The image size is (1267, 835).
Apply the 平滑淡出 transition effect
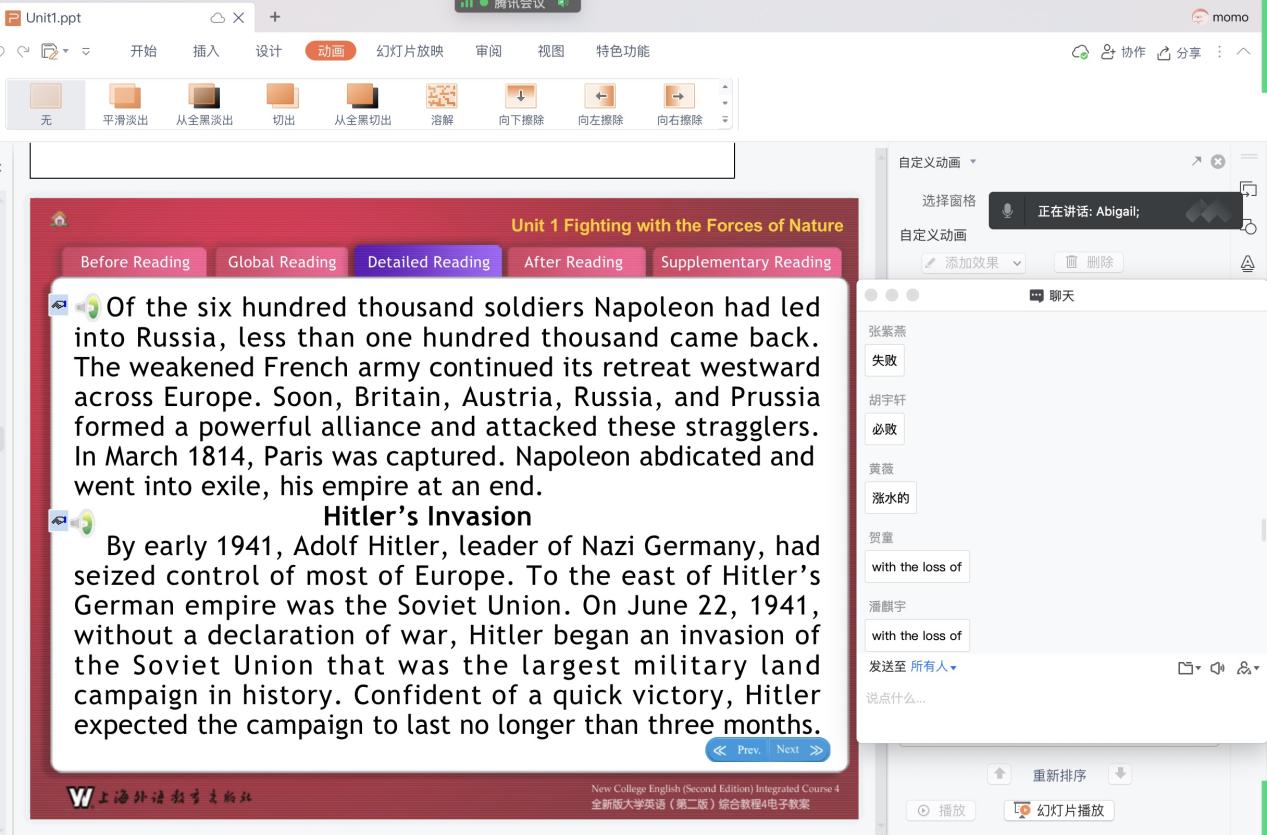[125, 104]
